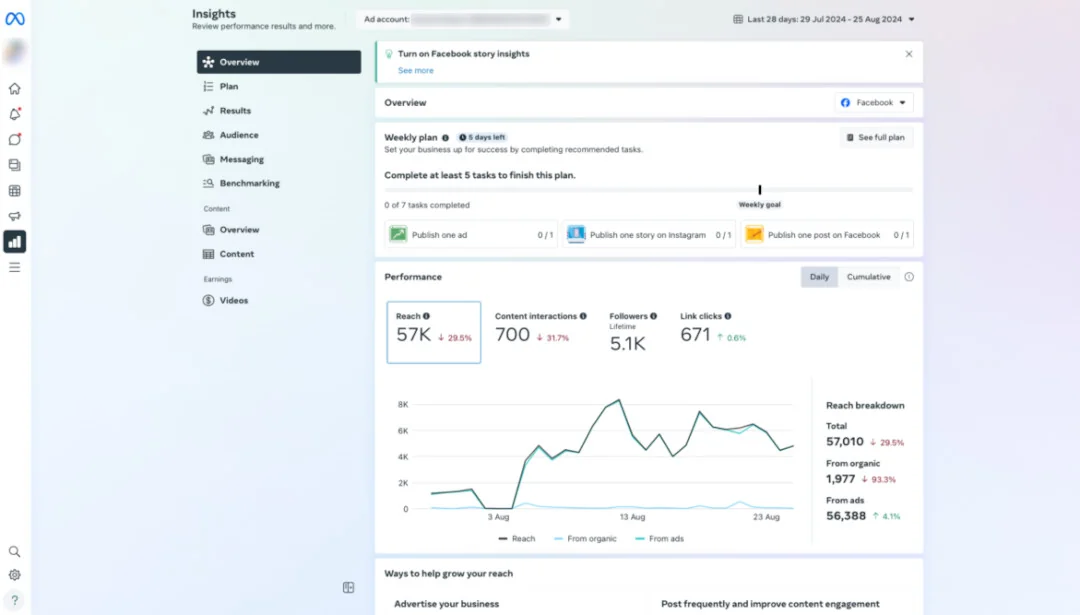Click the Advertise your business heading
The image size is (1080, 615).
pyautogui.click(x=446, y=604)
